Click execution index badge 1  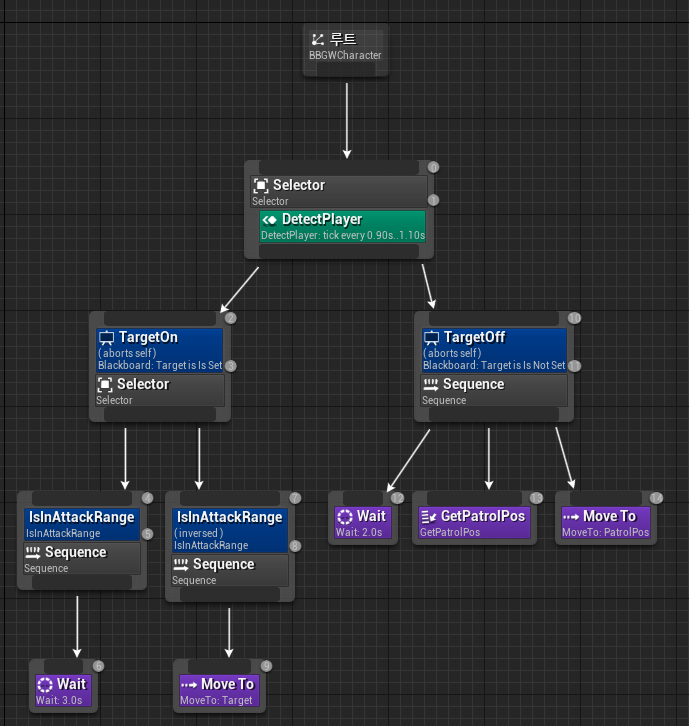pos(433,200)
